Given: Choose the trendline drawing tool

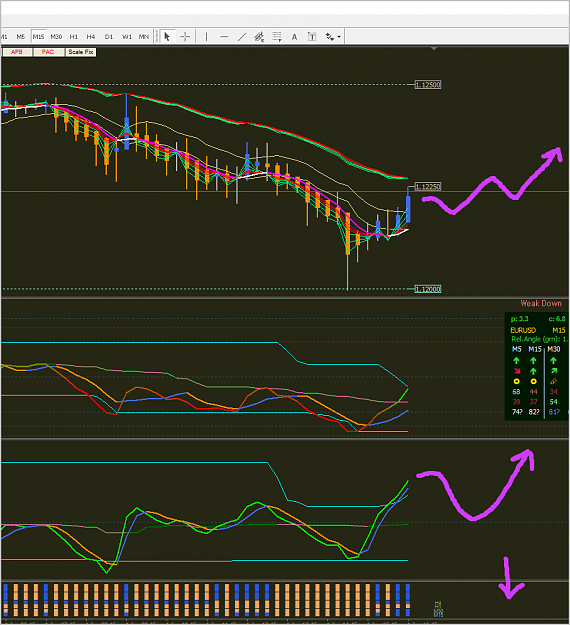Looking at the screenshot, I should coord(242,37).
